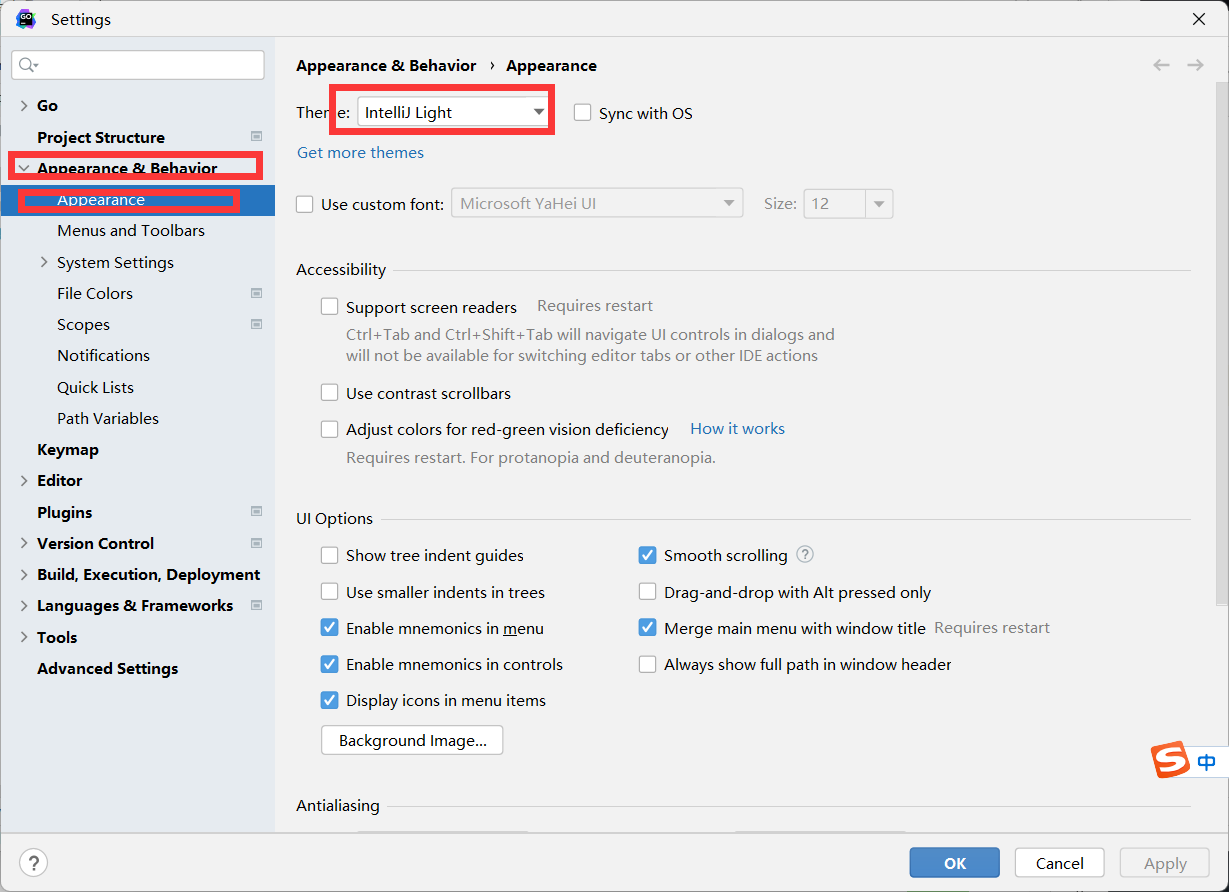Disable Smooth scrolling checkbox
Viewport: 1229px width, 892px height.
point(647,555)
